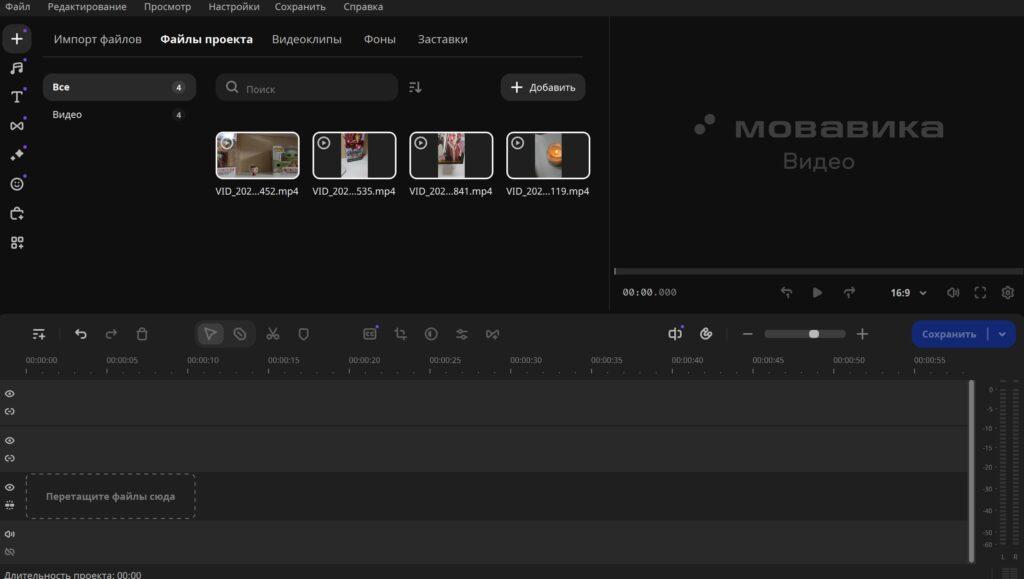Open the Редактирование menu
Image resolution: width=1024 pixels, height=579 pixels.
(x=87, y=7)
